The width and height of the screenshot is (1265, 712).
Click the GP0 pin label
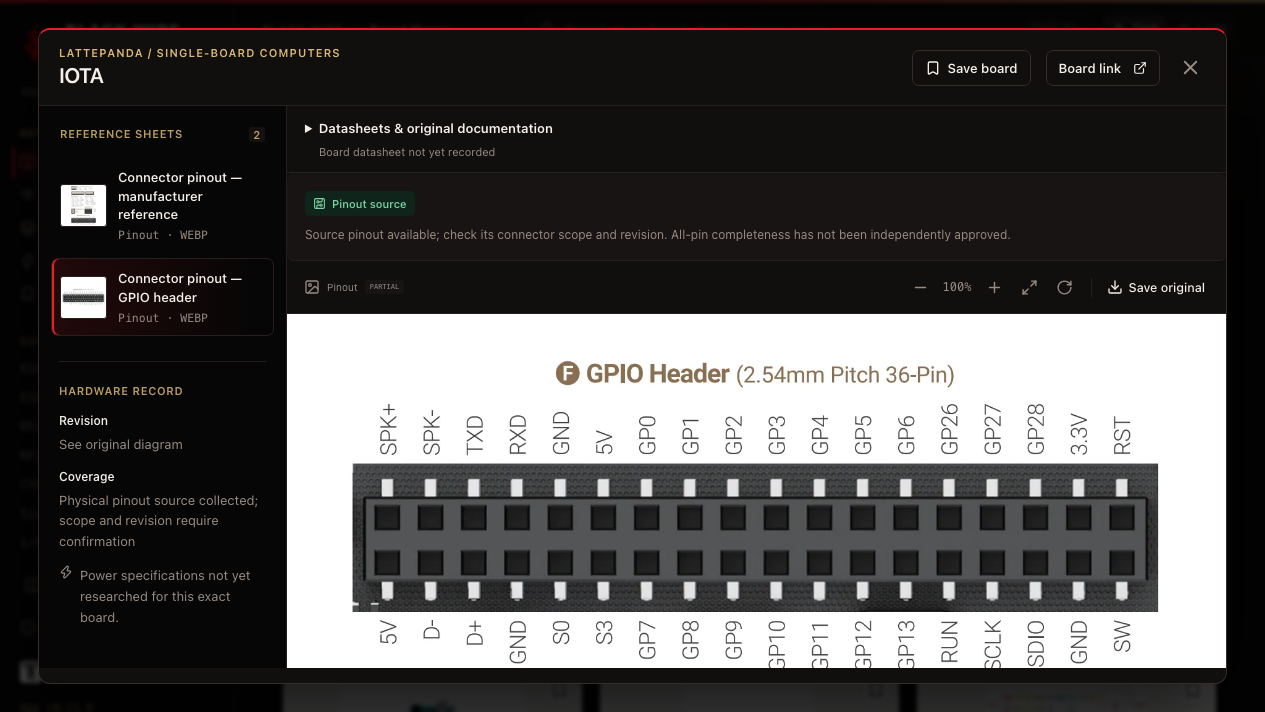tap(647, 435)
